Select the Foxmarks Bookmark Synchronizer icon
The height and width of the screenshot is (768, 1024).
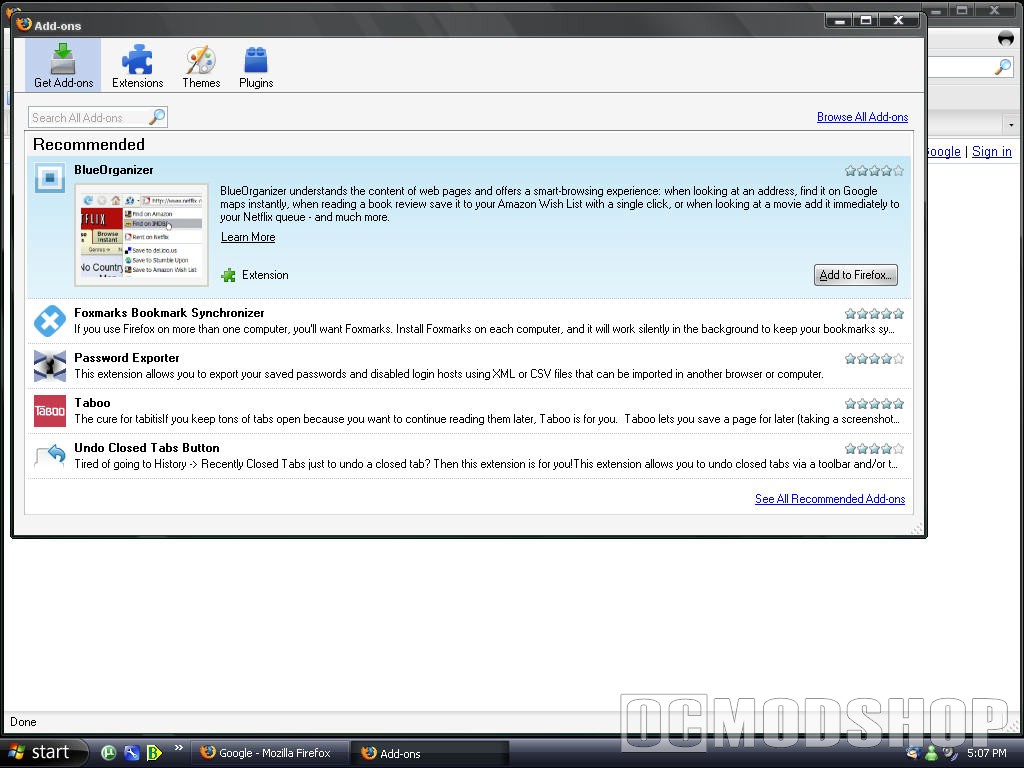point(50,321)
